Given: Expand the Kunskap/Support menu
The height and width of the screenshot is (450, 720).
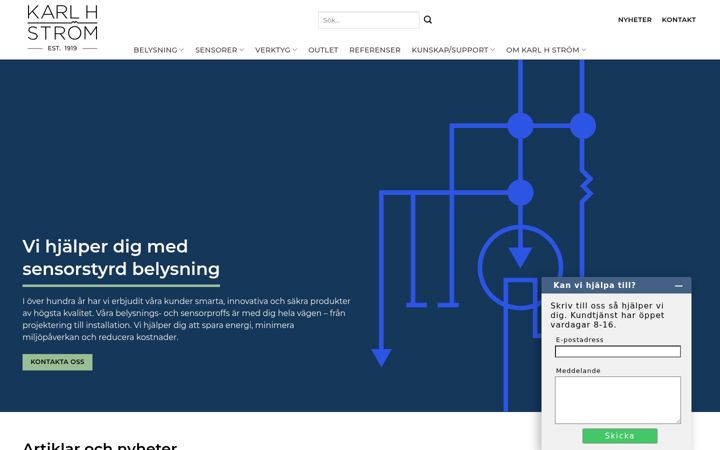Looking at the screenshot, I should [453, 50].
